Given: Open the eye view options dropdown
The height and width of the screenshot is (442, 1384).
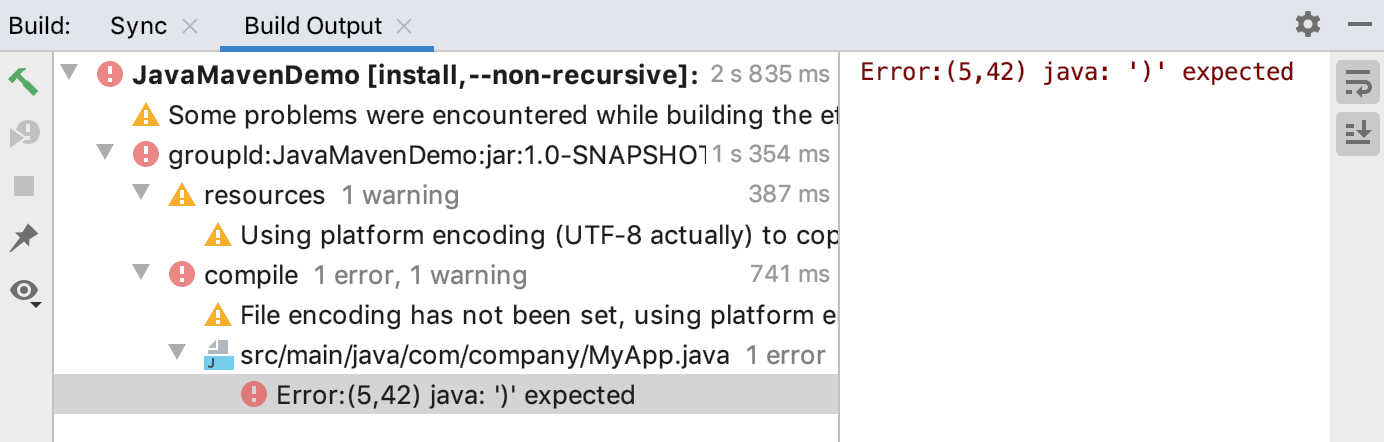Looking at the screenshot, I should [x=24, y=291].
